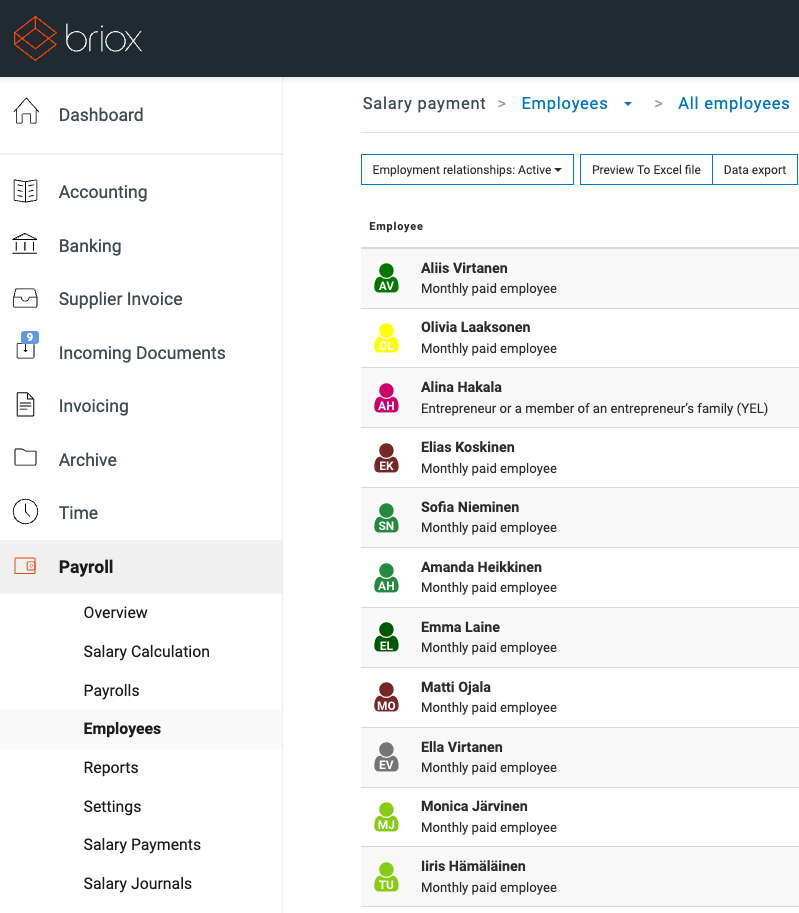Image resolution: width=799 pixels, height=913 pixels.
Task: Click the Briox logo
Action: pos(78,38)
